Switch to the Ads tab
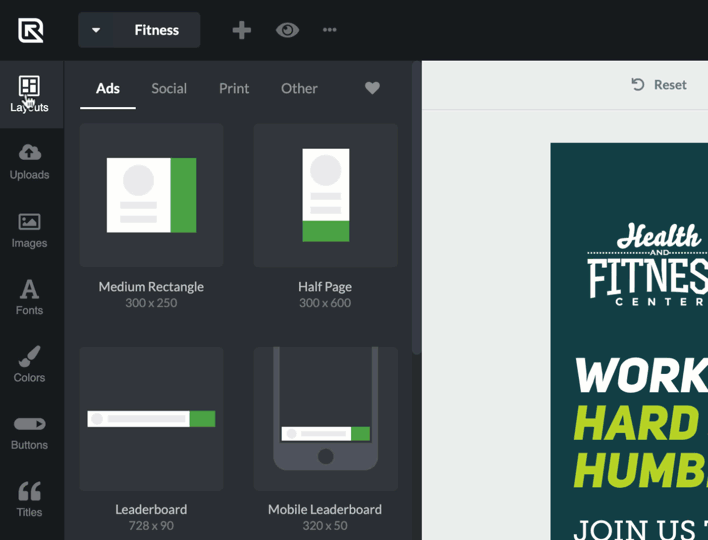 [108, 88]
